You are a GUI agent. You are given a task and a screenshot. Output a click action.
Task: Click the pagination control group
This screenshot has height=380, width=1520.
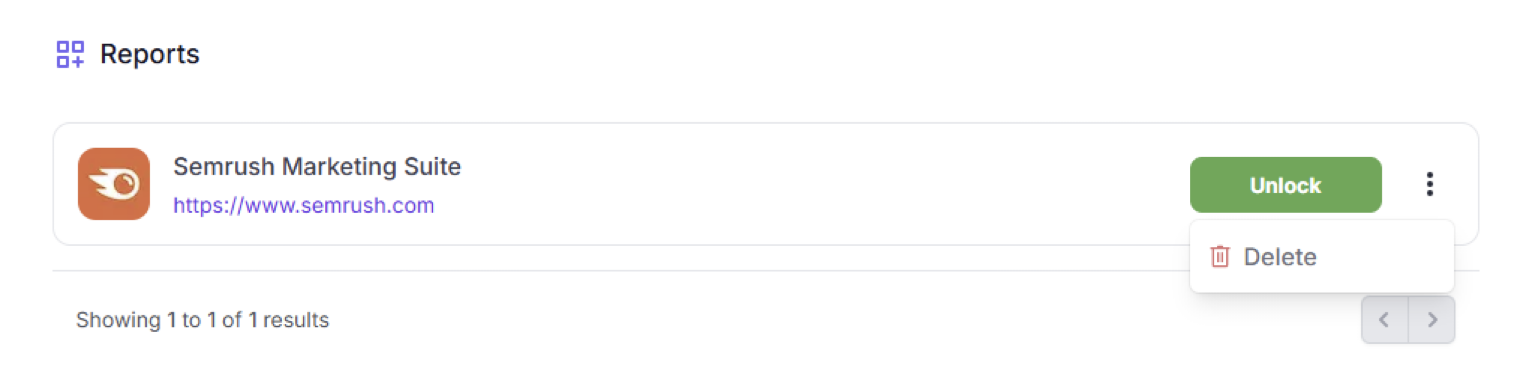1408,320
